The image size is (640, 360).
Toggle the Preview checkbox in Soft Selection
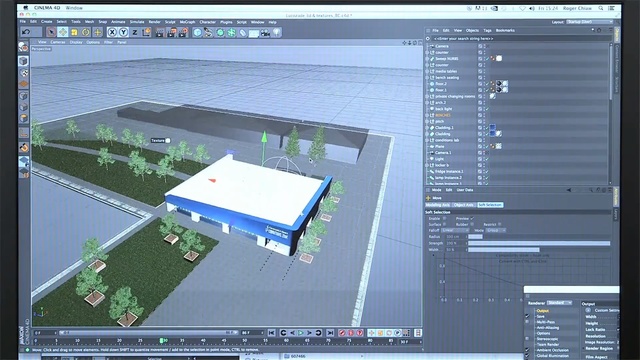(x=472, y=218)
